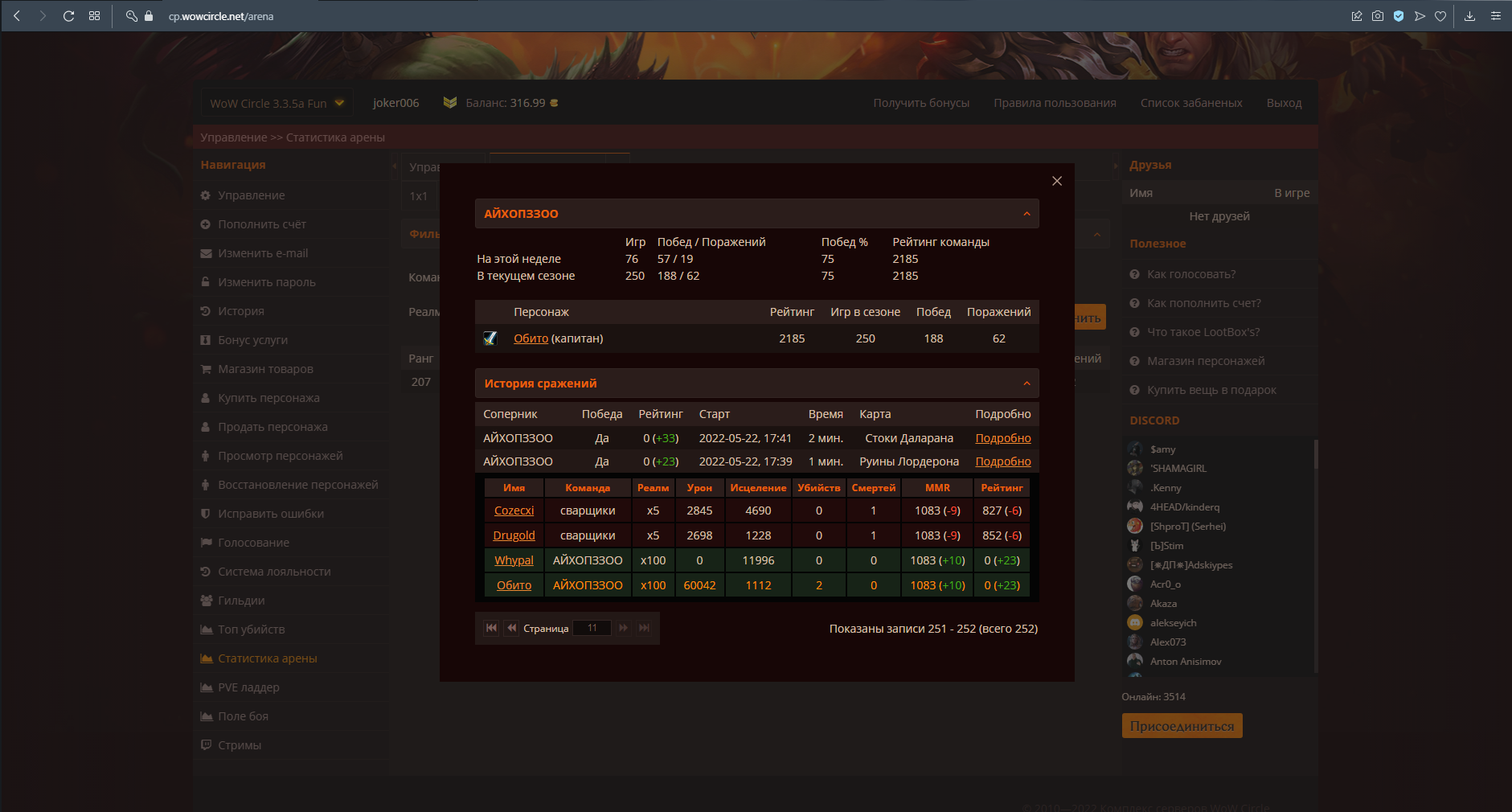Image resolution: width=1512 pixels, height=812 pixels.
Task: Click the envelope icon beside Изменить e-mail
Action: 206,253
